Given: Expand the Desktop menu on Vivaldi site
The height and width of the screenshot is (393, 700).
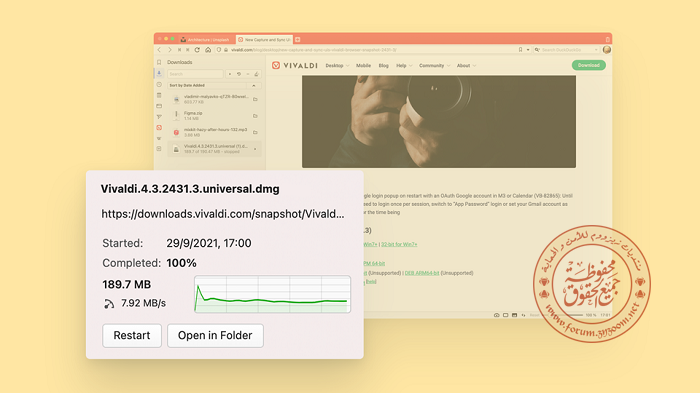Looking at the screenshot, I should click(337, 66).
